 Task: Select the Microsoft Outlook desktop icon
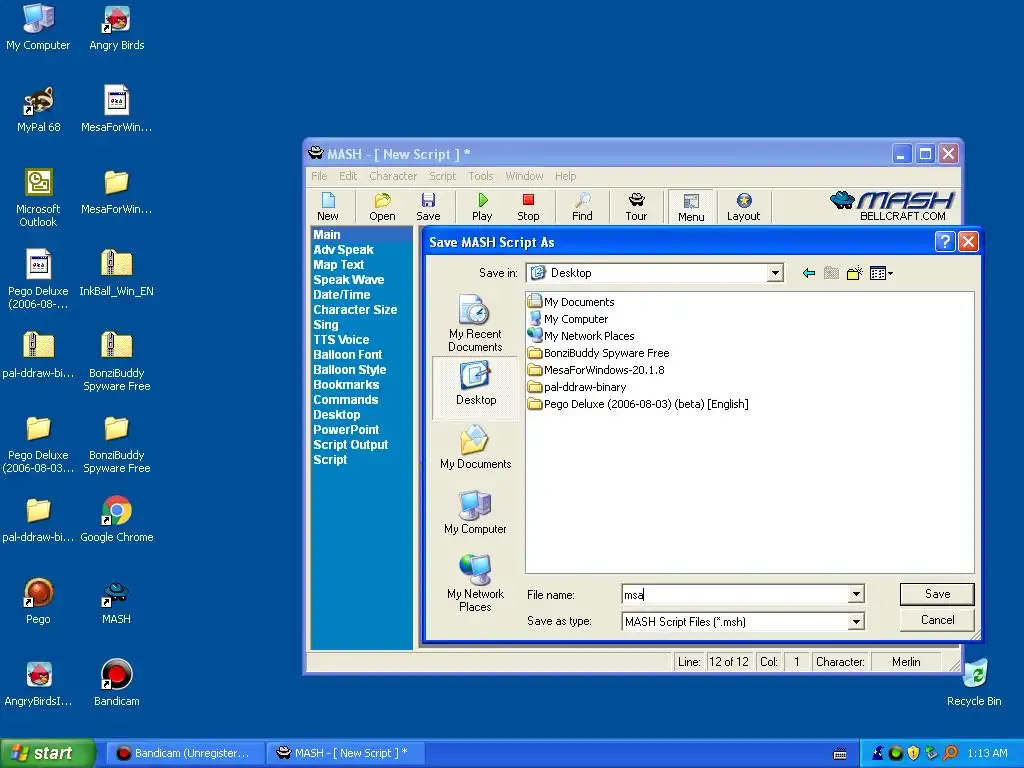tap(39, 197)
